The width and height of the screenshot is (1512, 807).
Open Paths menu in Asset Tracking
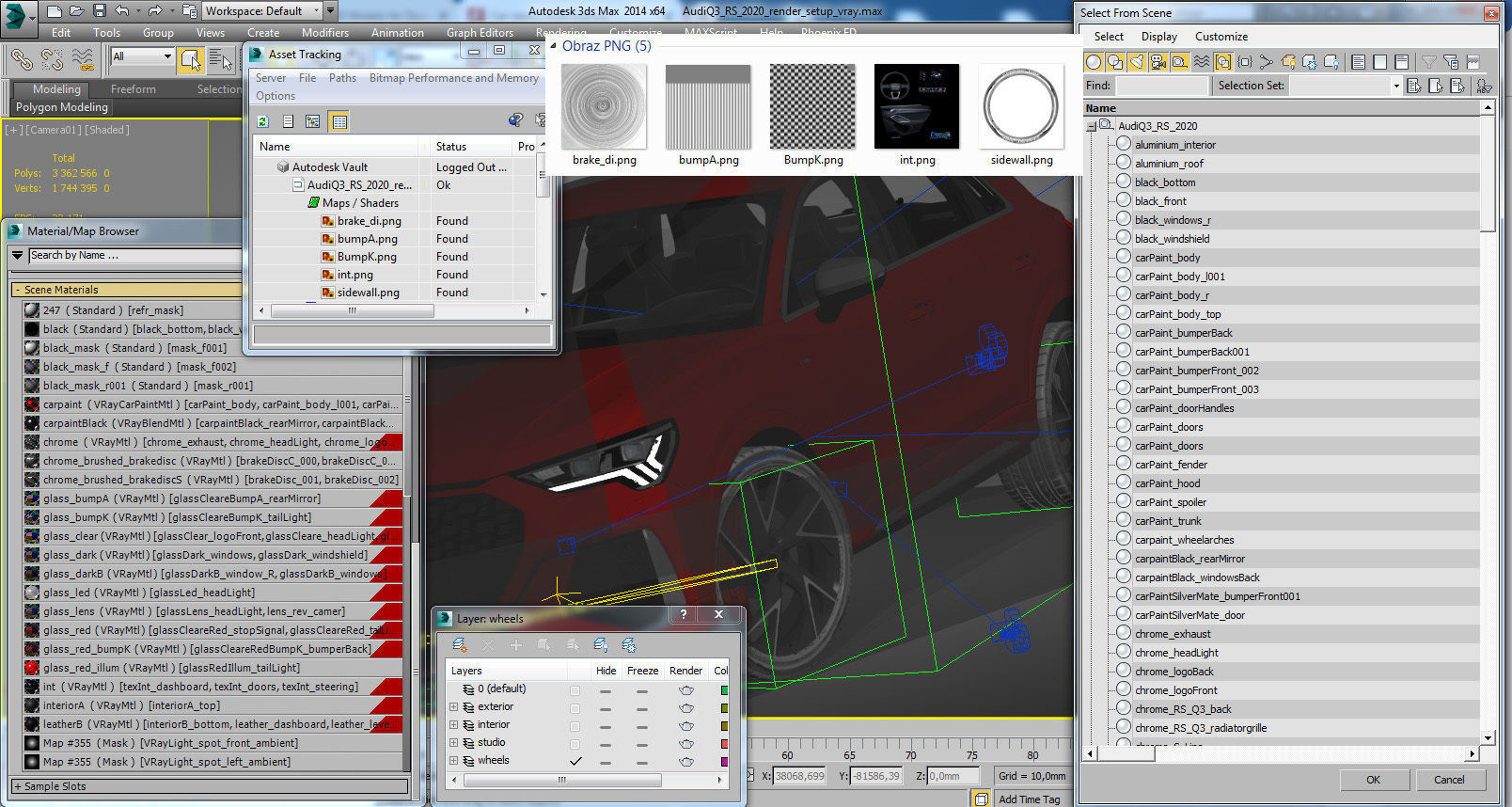[x=342, y=78]
